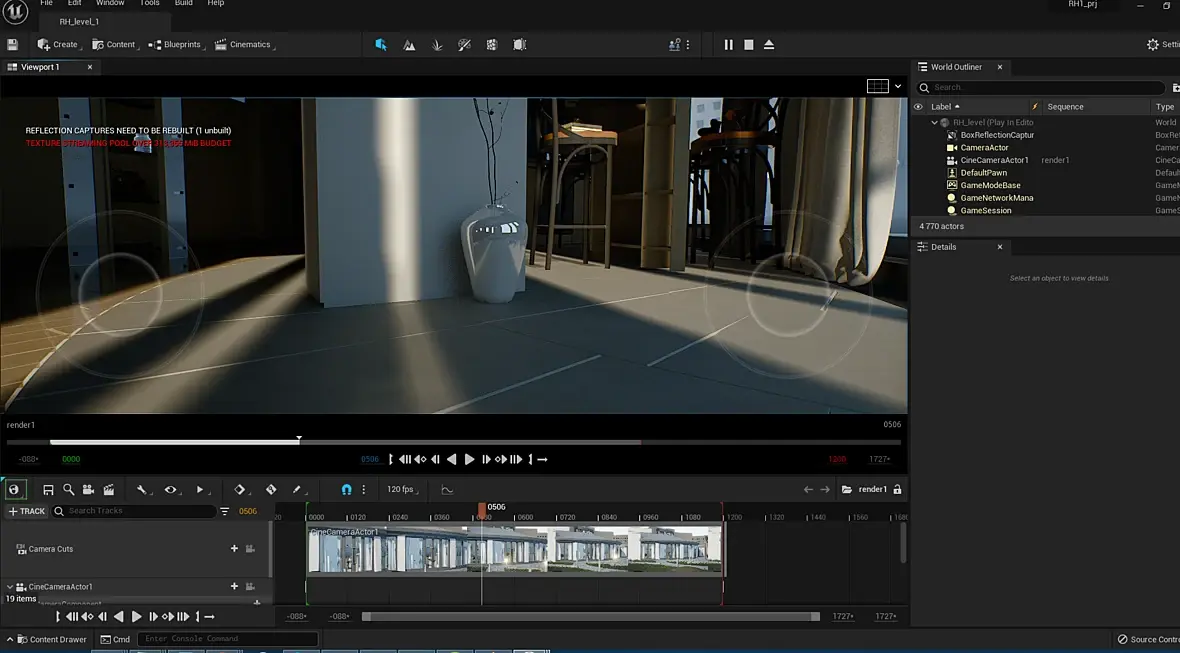Open the Content Drawer

[x=50, y=639]
